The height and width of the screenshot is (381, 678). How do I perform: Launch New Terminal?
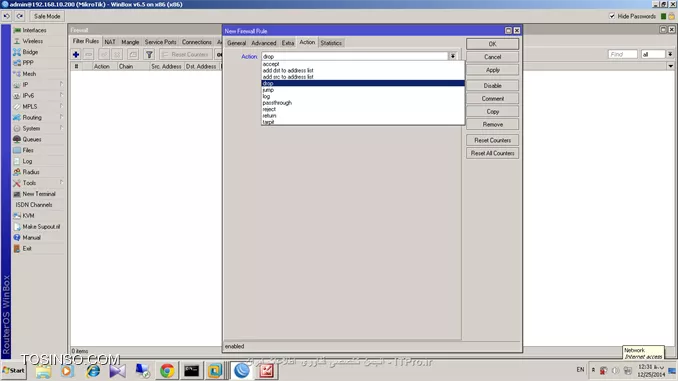tap(38, 194)
